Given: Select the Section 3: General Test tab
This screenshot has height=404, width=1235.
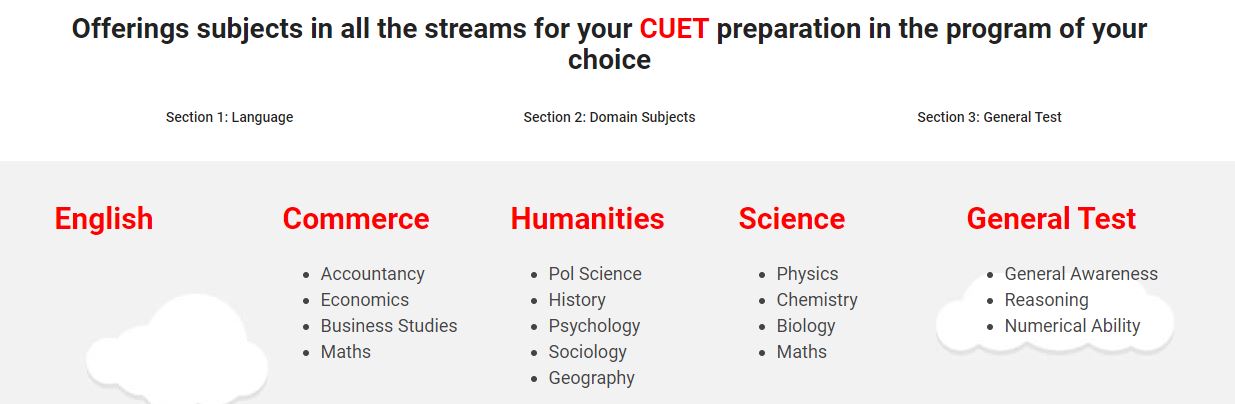Looking at the screenshot, I should click(x=989, y=117).
